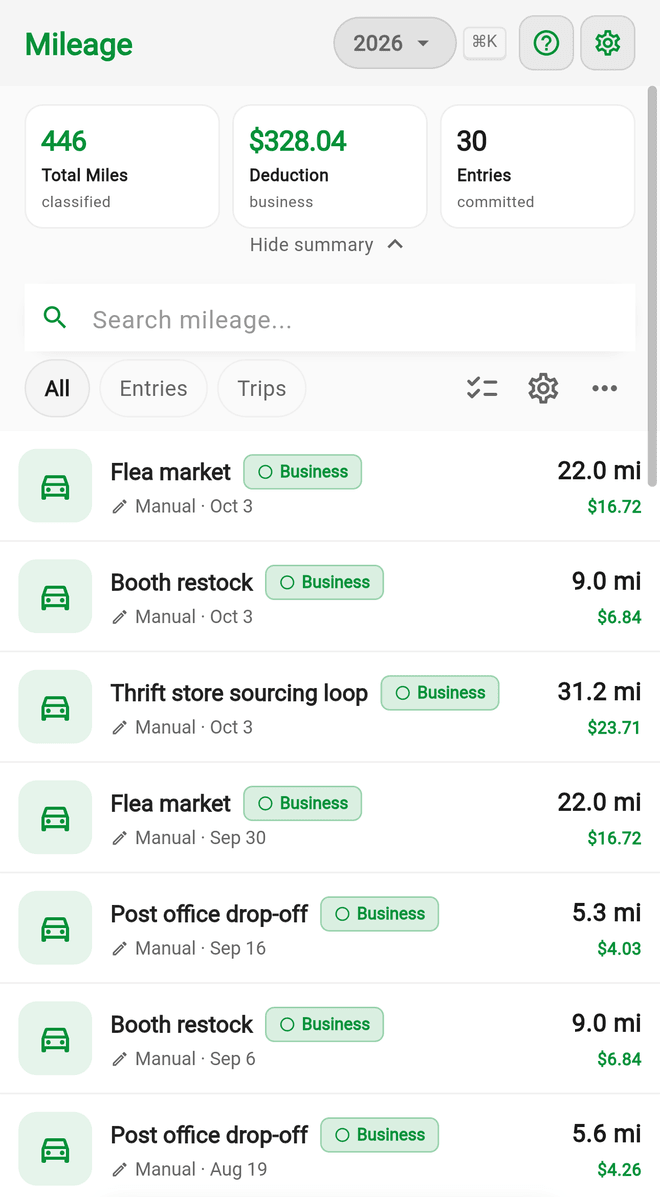660x1197 pixels.
Task: Focus the Search mileage field
Action: pyautogui.click(x=330, y=318)
